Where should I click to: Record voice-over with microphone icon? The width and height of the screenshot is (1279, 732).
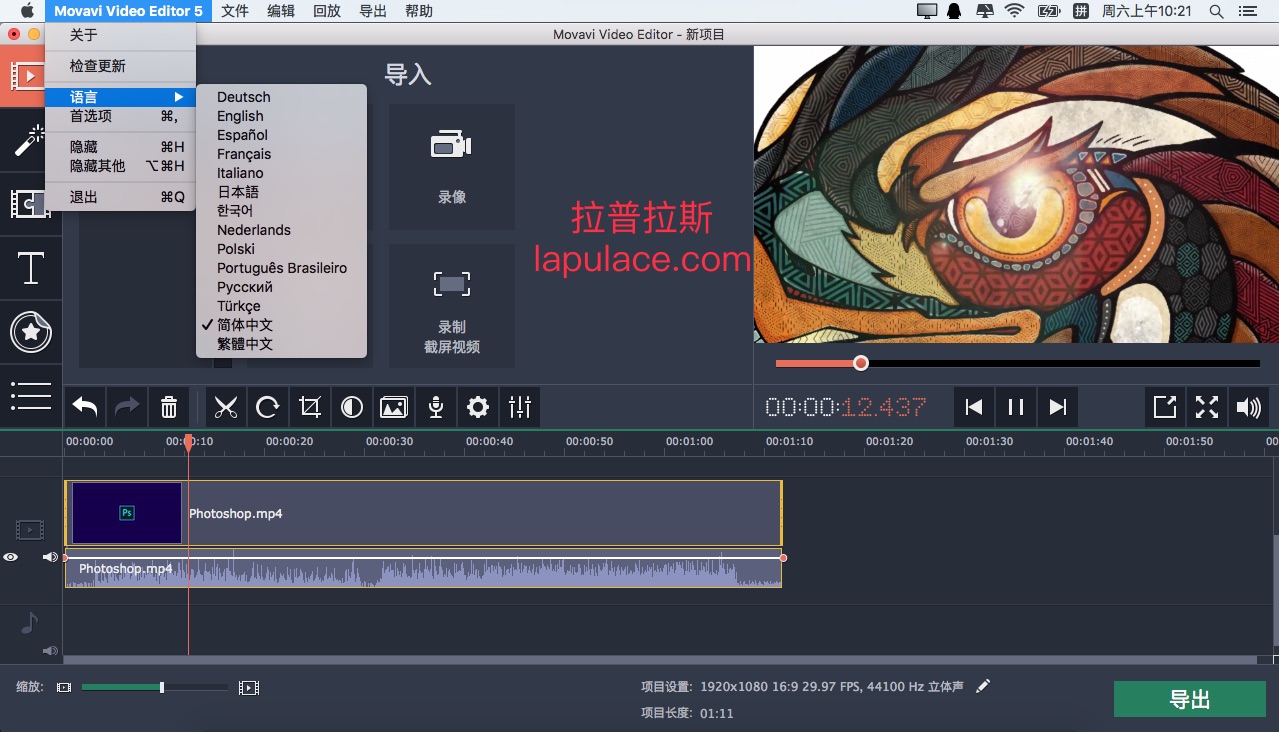point(436,407)
